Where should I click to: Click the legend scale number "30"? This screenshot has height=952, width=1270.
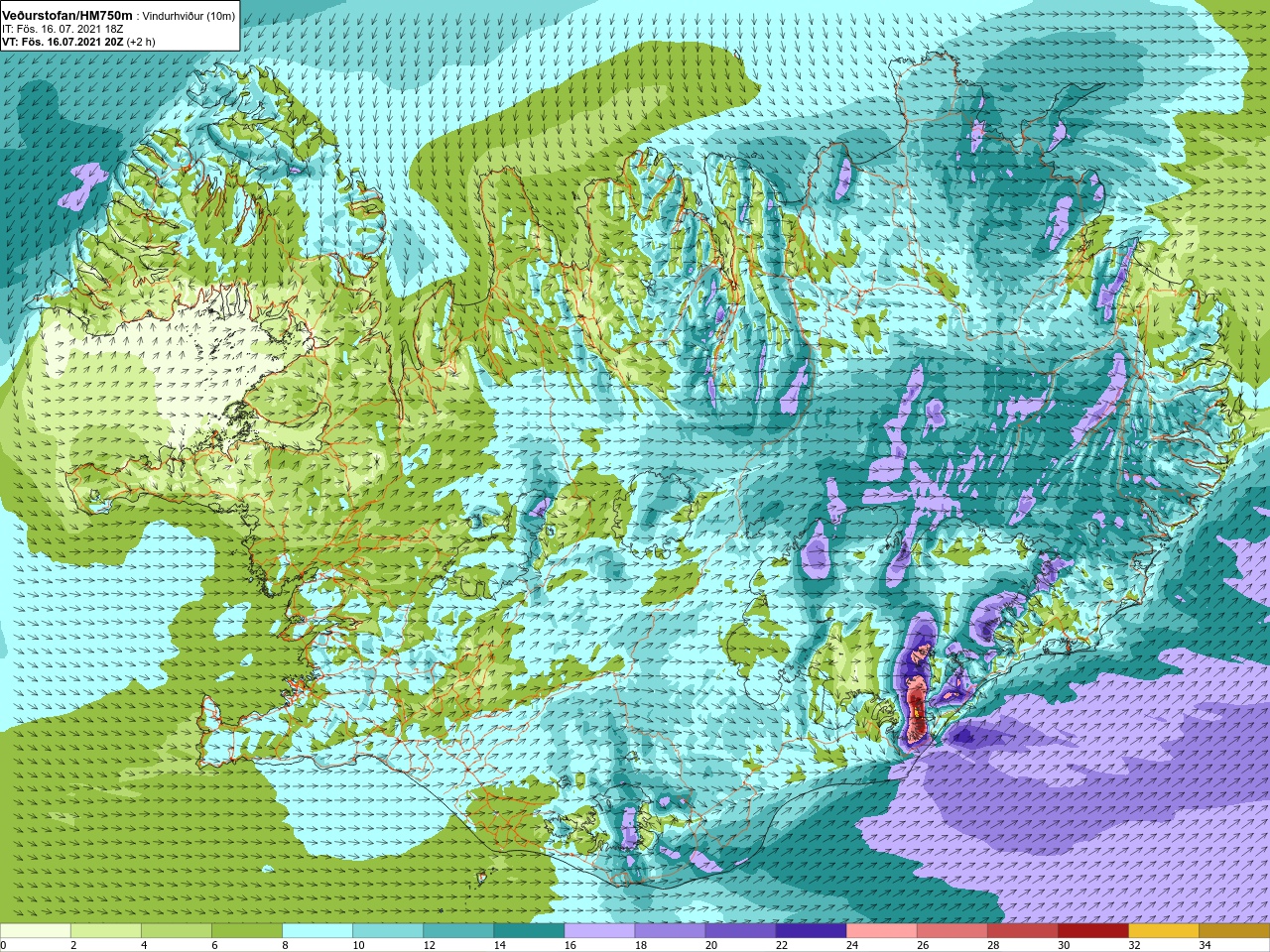tap(1063, 945)
